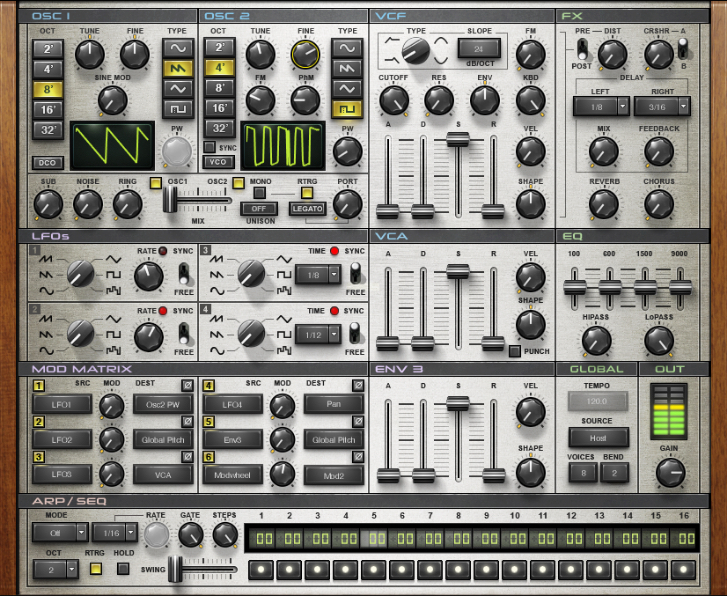The width and height of the screenshot is (727, 596).
Task: Open LFO 4 time 1/12 dropdown
Action: click(318, 334)
